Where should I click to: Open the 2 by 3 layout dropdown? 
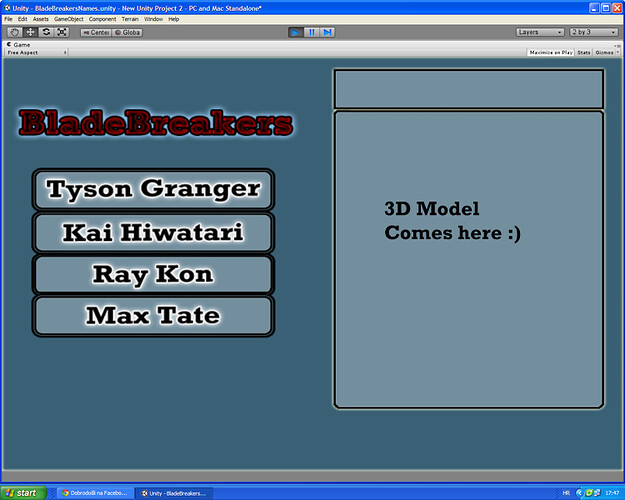594,32
